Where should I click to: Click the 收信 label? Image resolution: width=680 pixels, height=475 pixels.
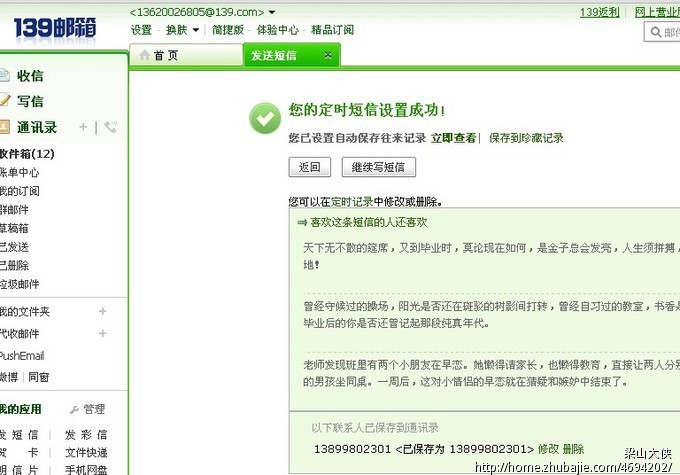pos(30,75)
